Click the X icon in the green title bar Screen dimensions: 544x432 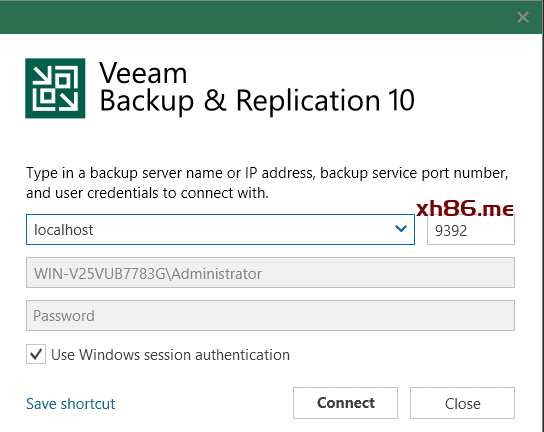click(x=523, y=17)
